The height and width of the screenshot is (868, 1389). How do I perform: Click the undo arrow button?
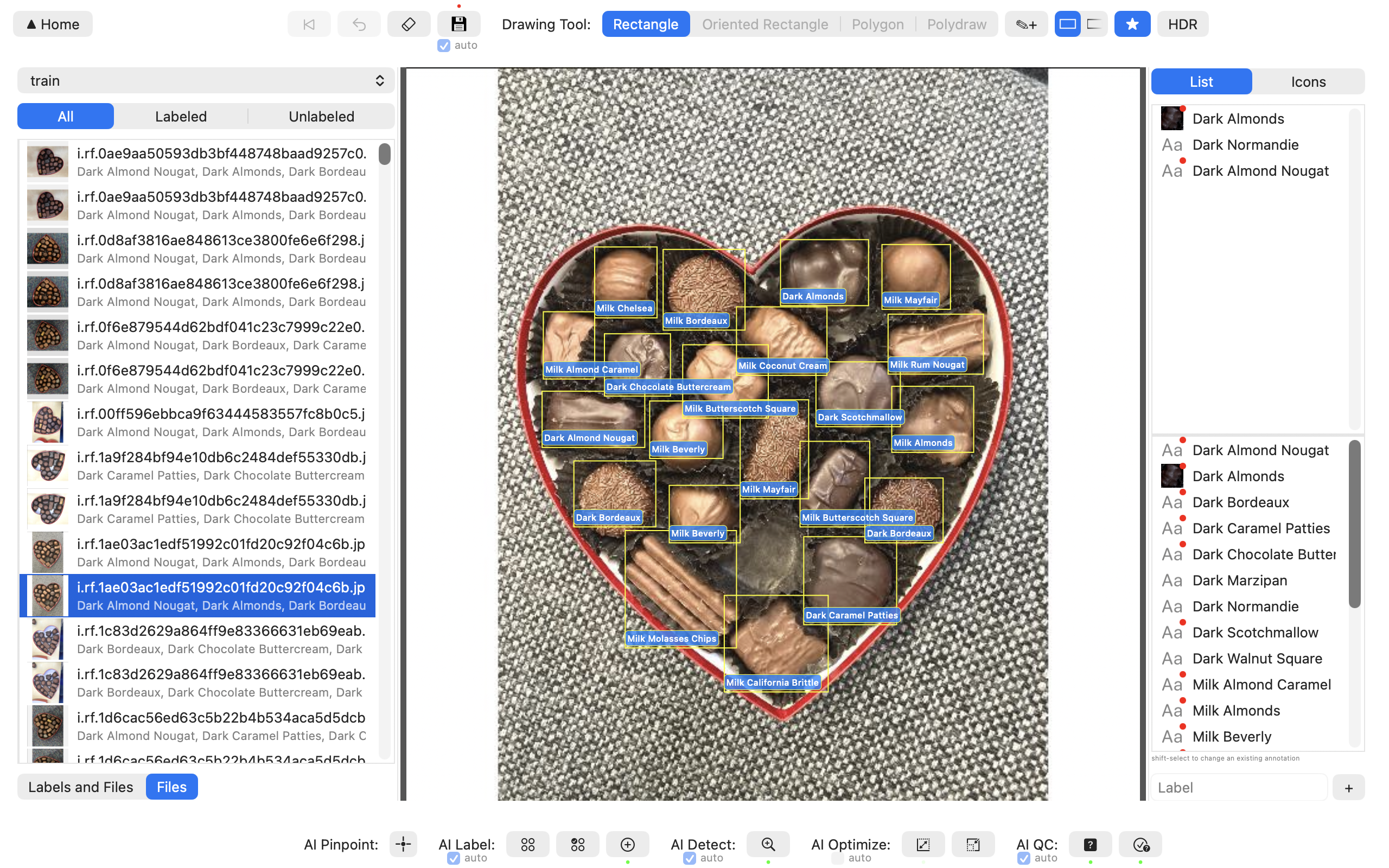point(359,24)
